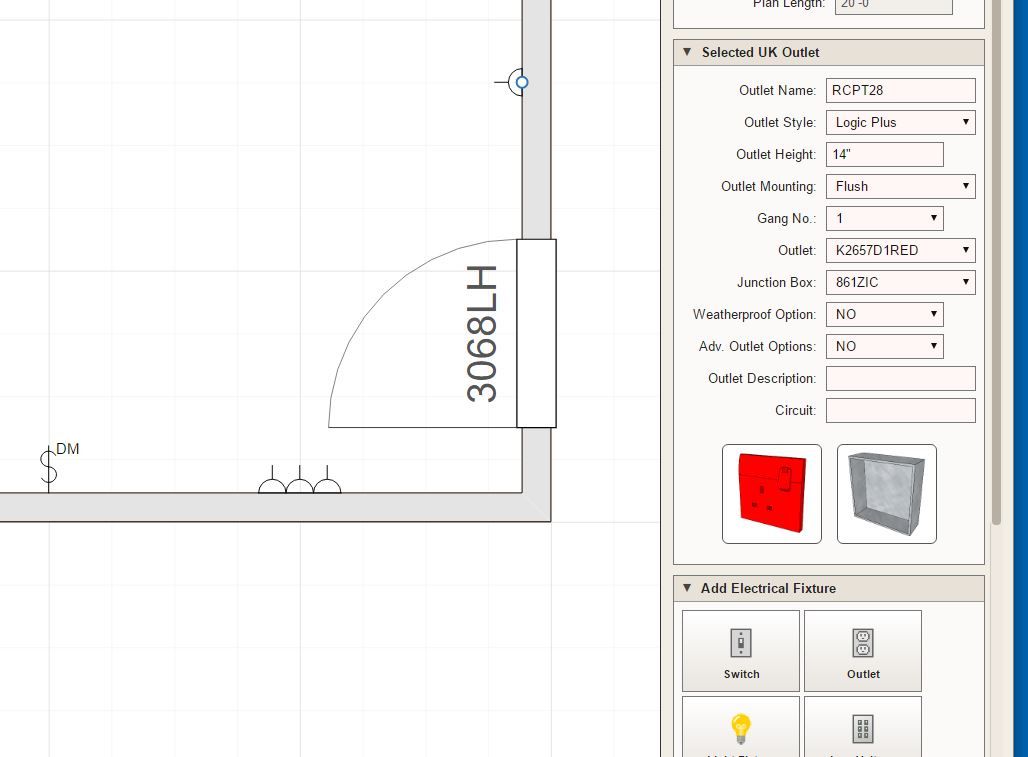The image size is (1028, 757).
Task: Click the red outlet preview thumbnail
Action: (x=772, y=494)
